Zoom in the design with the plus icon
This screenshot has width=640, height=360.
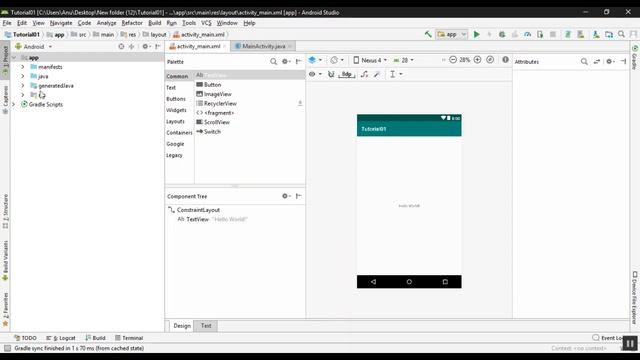coord(477,60)
